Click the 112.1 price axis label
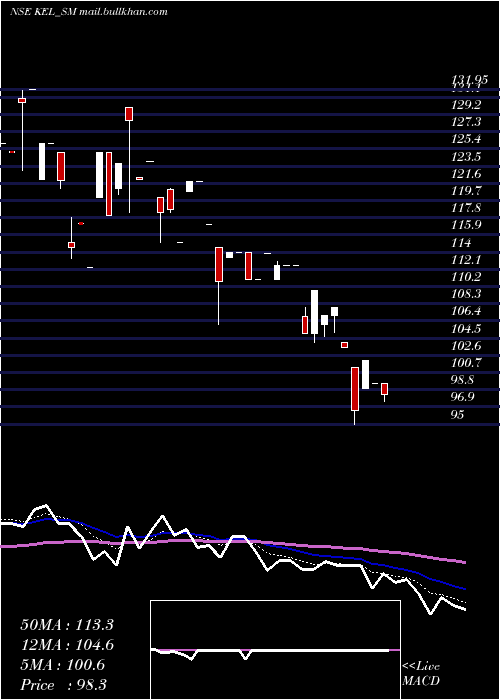 pos(466,260)
